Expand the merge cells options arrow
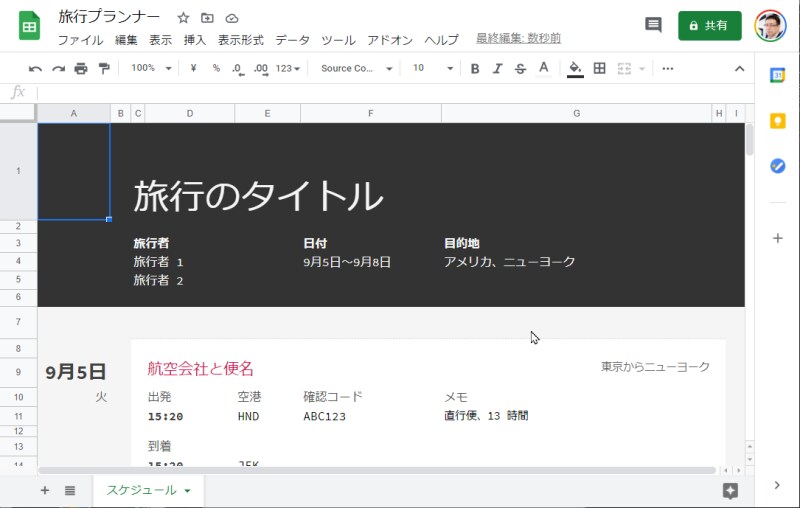The height and width of the screenshot is (508, 800). tap(642, 68)
